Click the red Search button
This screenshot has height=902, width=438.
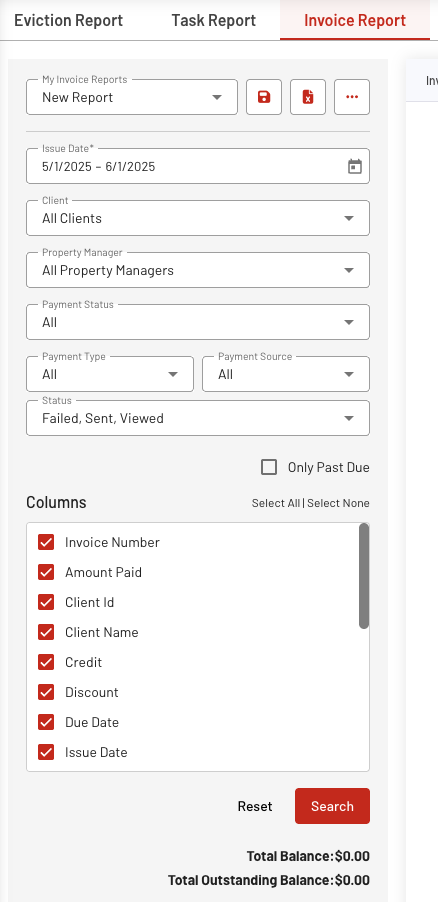pyautogui.click(x=332, y=806)
